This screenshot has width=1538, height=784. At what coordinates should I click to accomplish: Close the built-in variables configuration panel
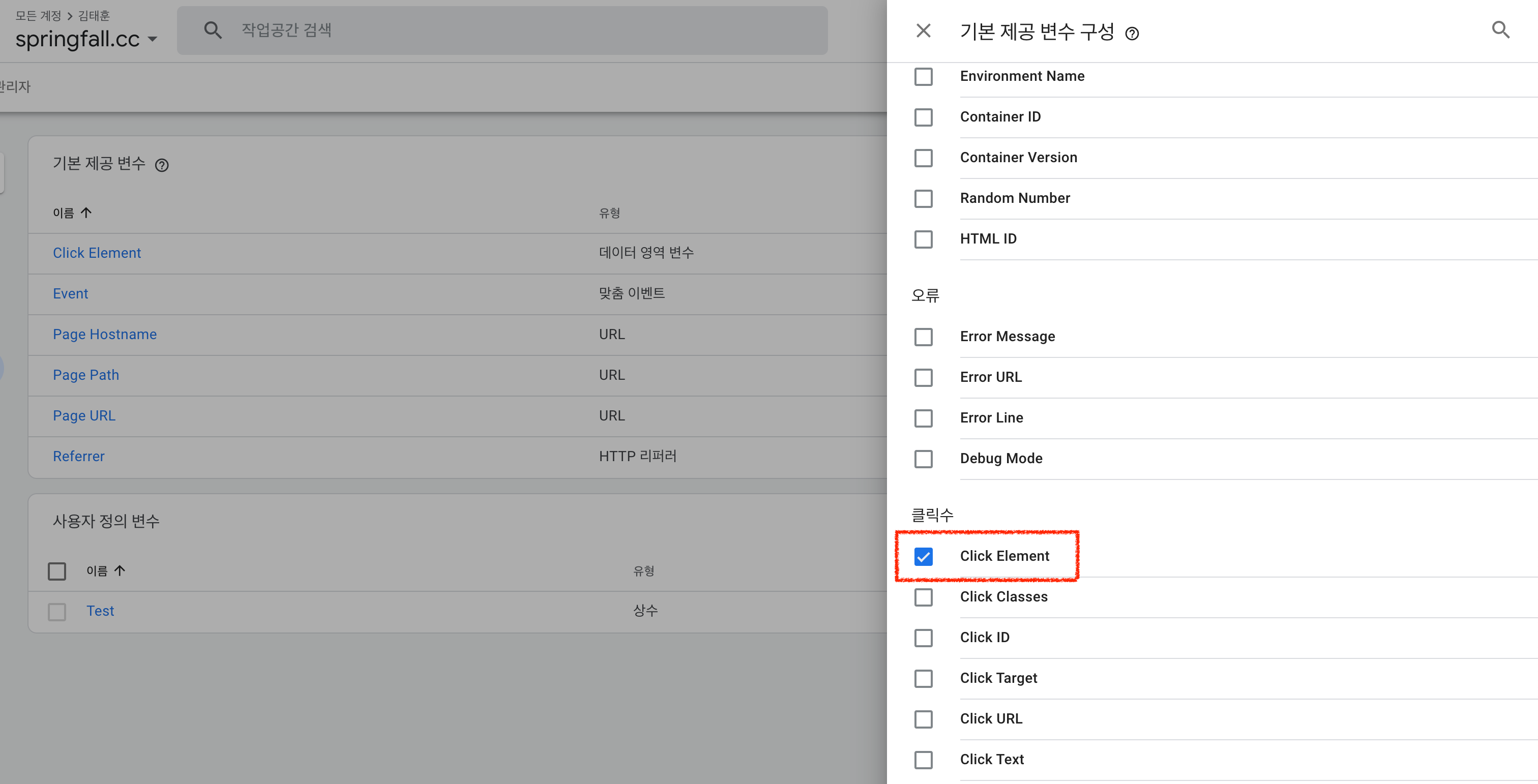[x=923, y=31]
